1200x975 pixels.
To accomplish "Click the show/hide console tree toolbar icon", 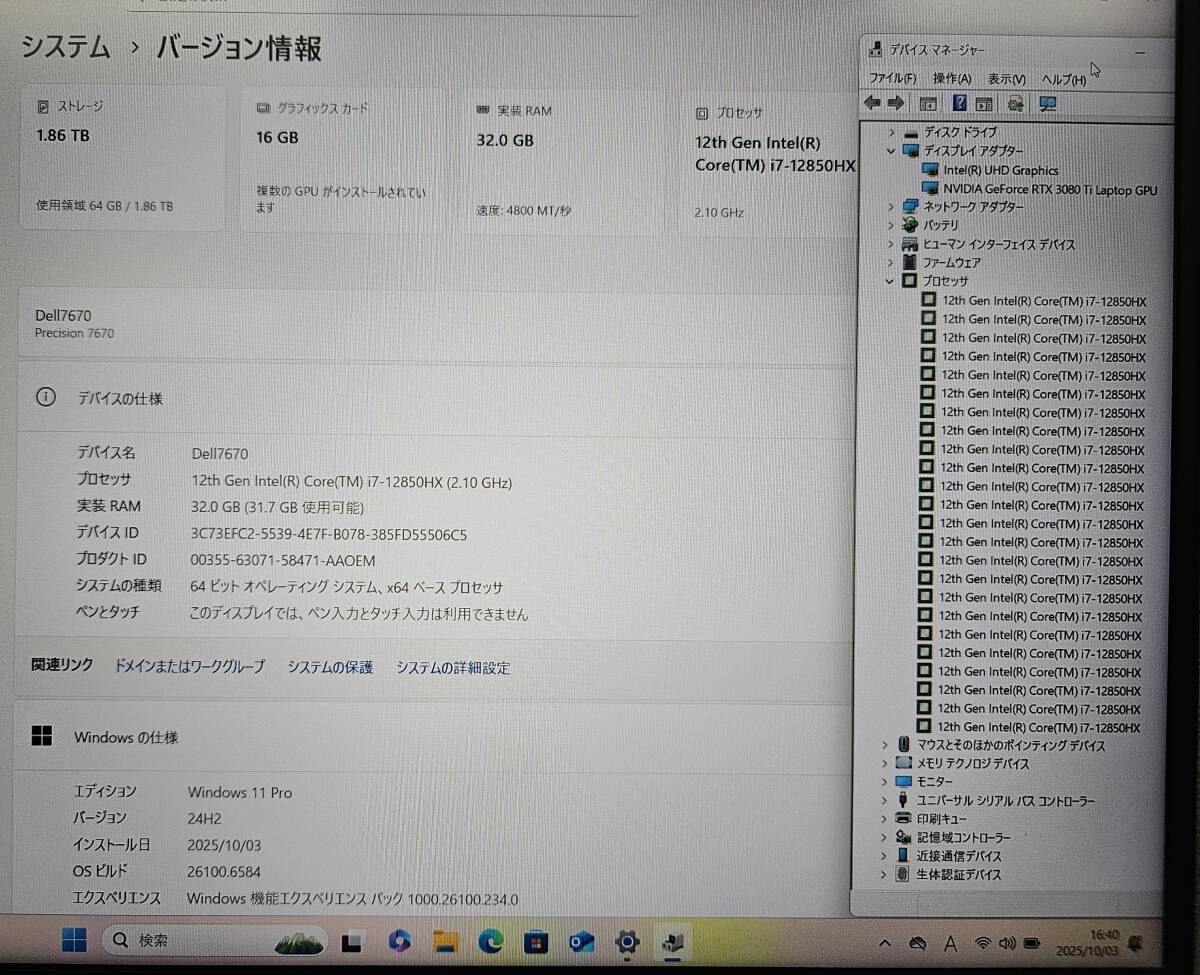I will click(x=928, y=103).
